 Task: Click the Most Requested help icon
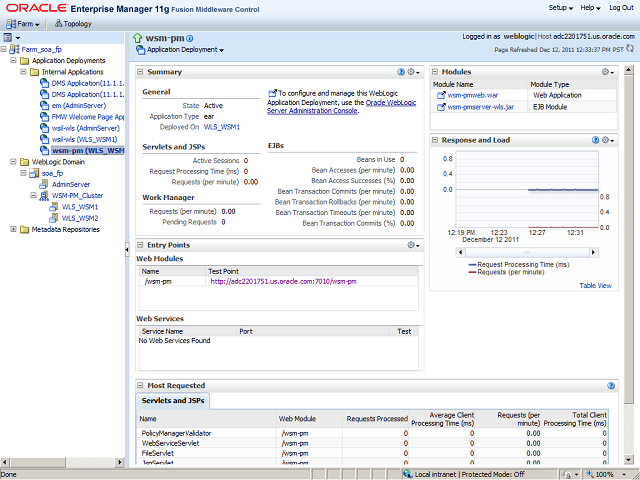(611, 385)
